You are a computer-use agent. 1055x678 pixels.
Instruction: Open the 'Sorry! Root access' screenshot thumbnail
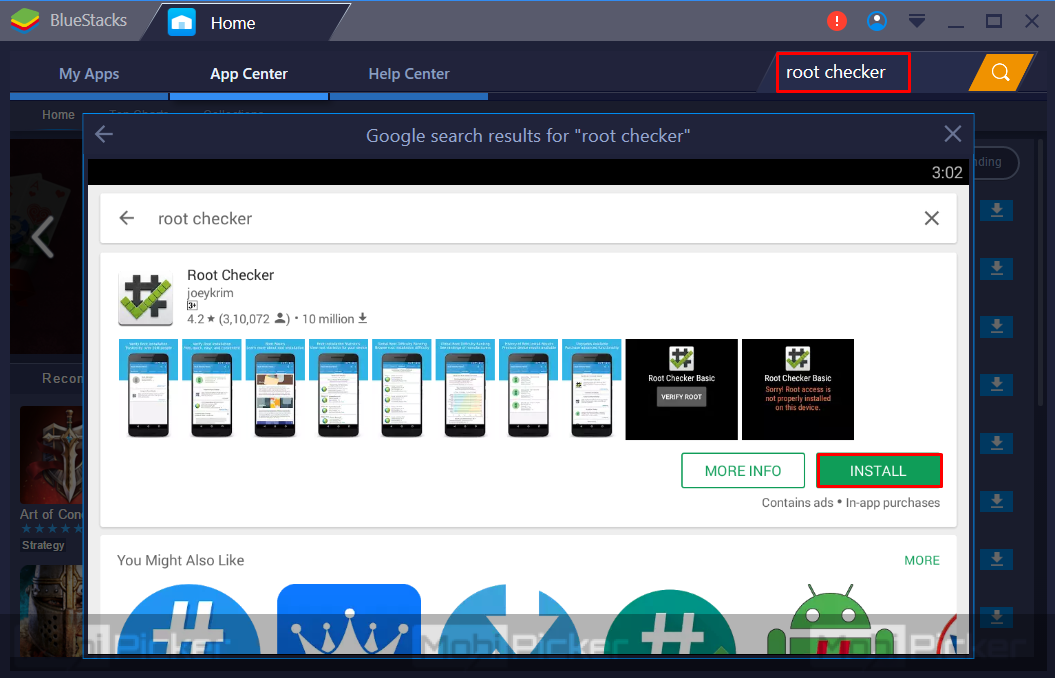[798, 389]
